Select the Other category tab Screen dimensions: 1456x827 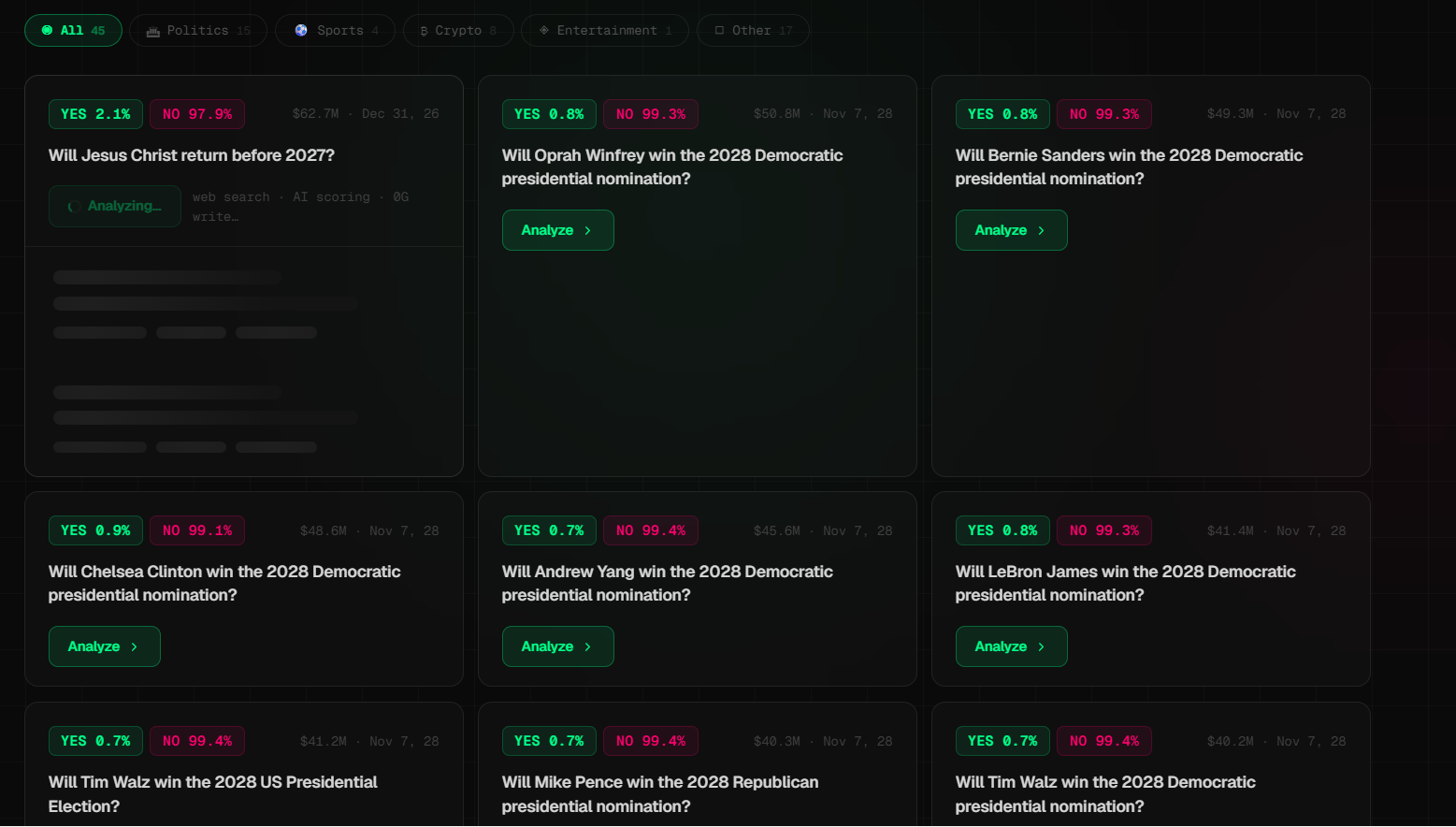(x=753, y=31)
